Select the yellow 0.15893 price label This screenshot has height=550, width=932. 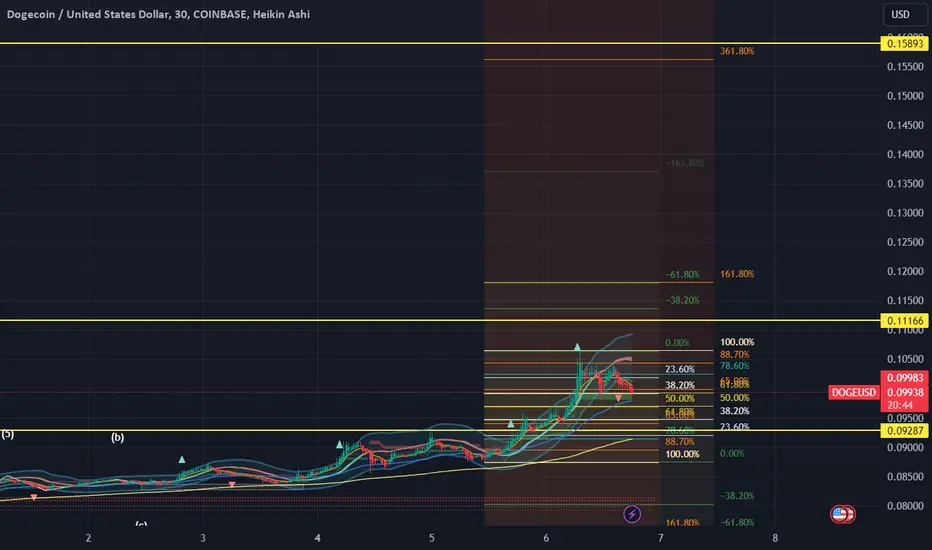pos(904,43)
